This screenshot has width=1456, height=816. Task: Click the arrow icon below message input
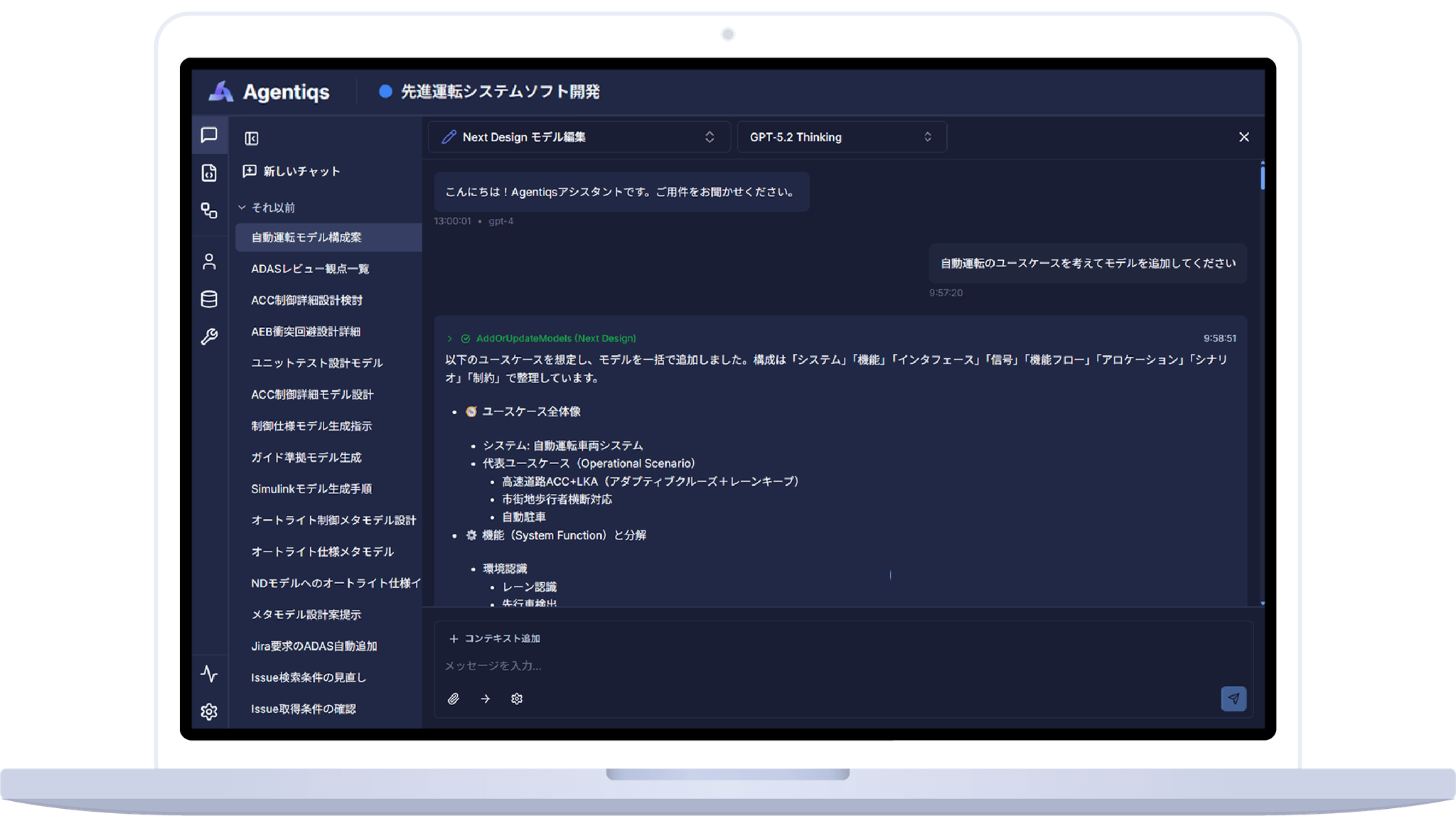486,699
